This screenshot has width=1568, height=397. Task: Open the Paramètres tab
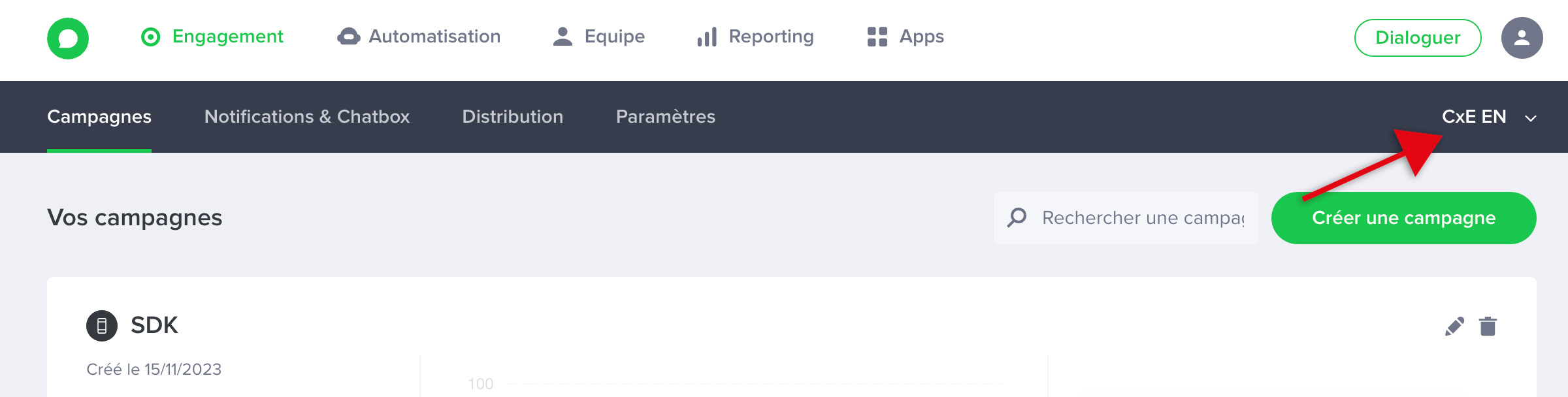pos(666,117)
